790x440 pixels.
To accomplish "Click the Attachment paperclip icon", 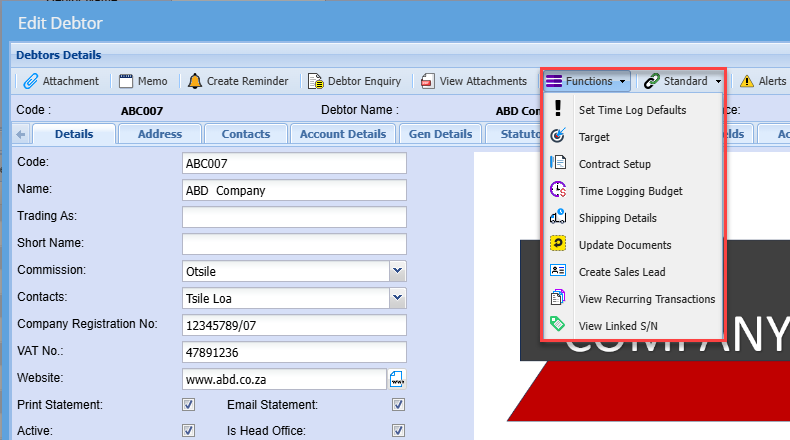I will click(30, 81).
